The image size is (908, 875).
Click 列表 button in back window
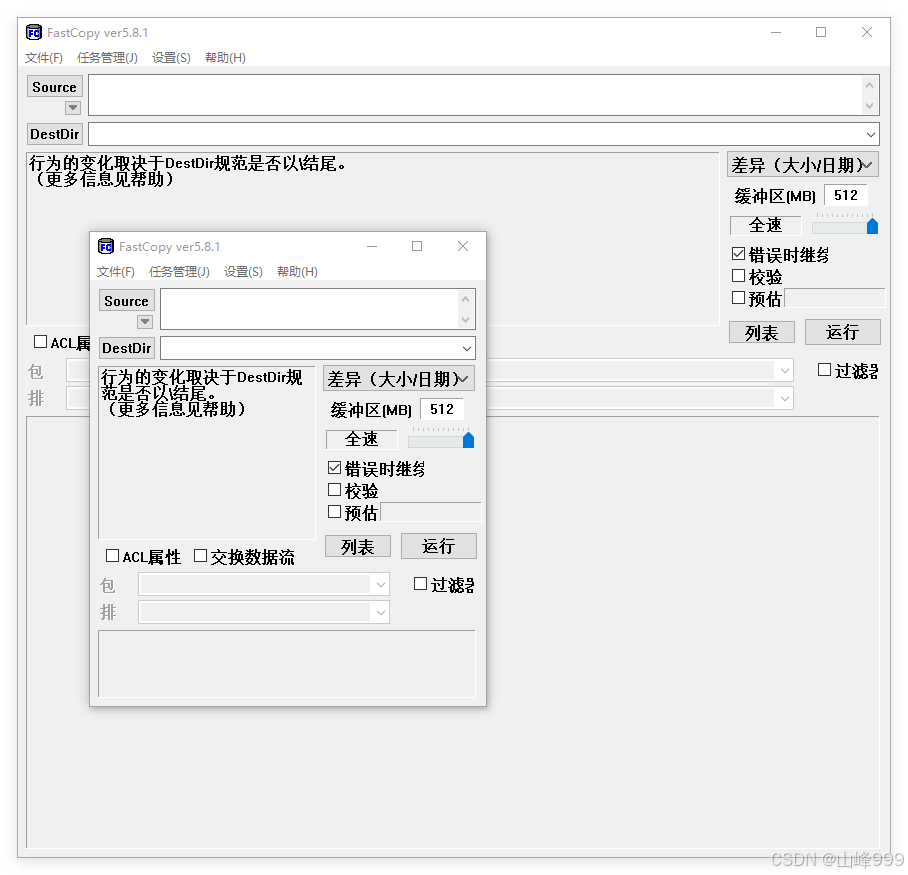761,332
